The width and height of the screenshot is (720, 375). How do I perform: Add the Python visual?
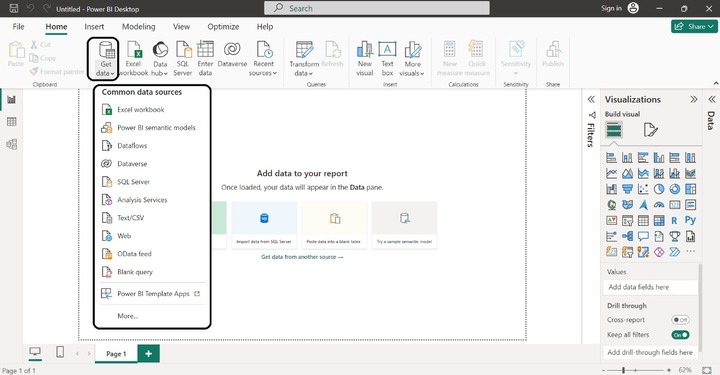click(690, 220)
